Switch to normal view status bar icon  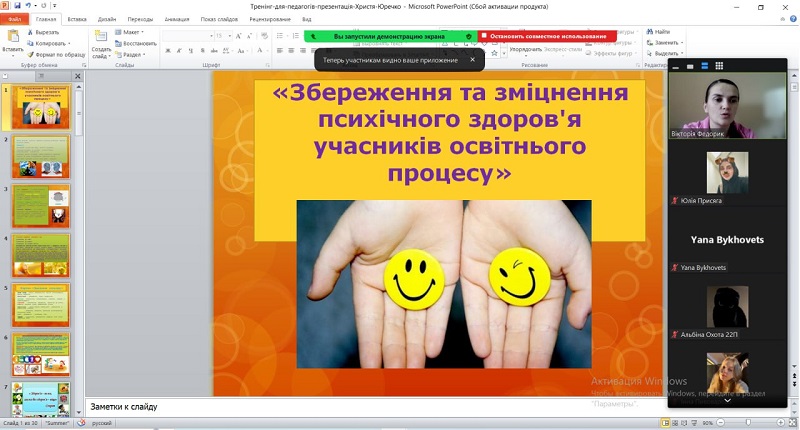[x=665, y=423]
